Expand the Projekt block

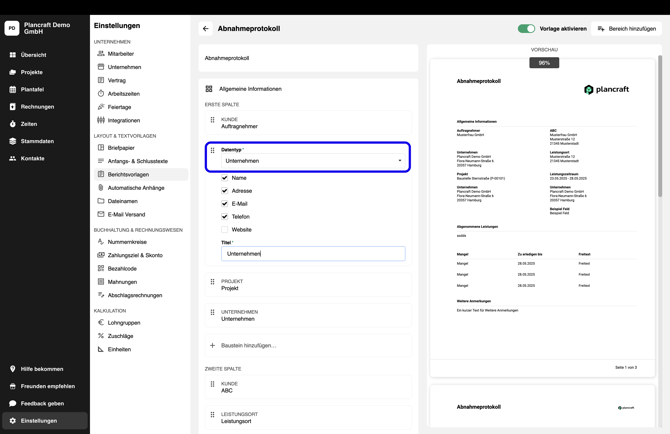coord(308,284)
